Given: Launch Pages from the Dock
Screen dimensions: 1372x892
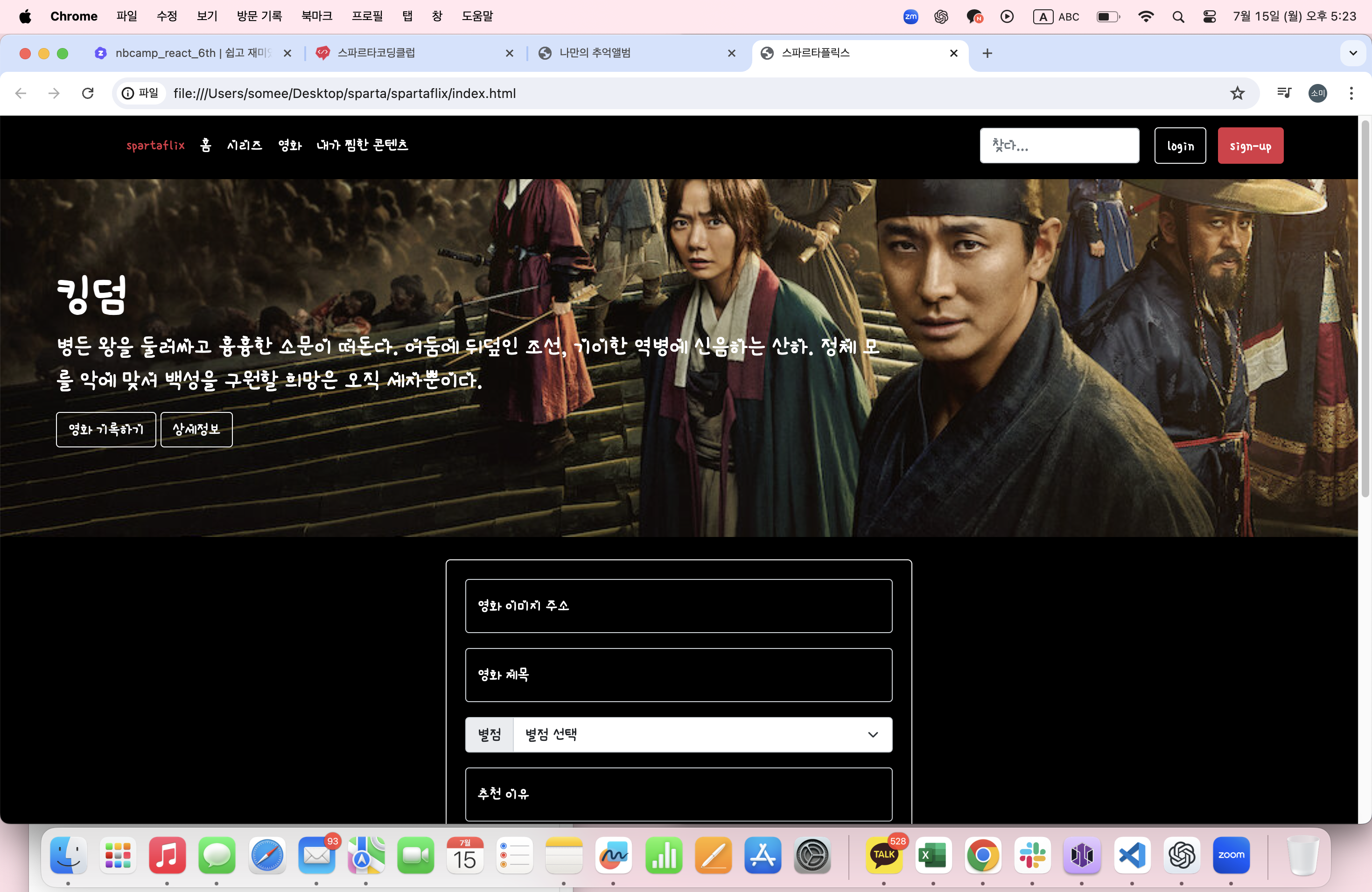Looking at the screenshot, I should [x=713, y=855].
